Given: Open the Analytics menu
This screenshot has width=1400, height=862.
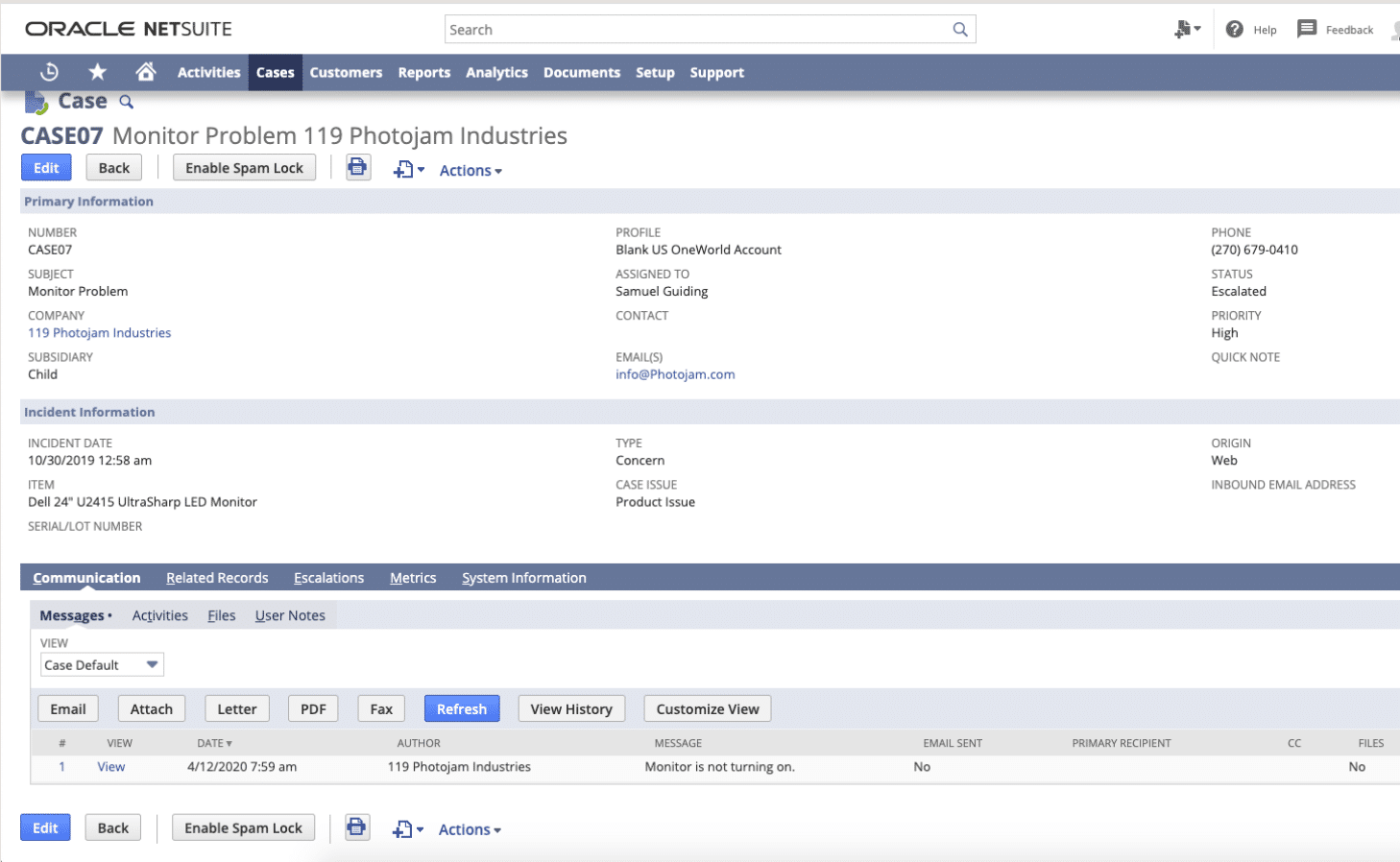Looking at the screenshot, I should coord(496,72).
